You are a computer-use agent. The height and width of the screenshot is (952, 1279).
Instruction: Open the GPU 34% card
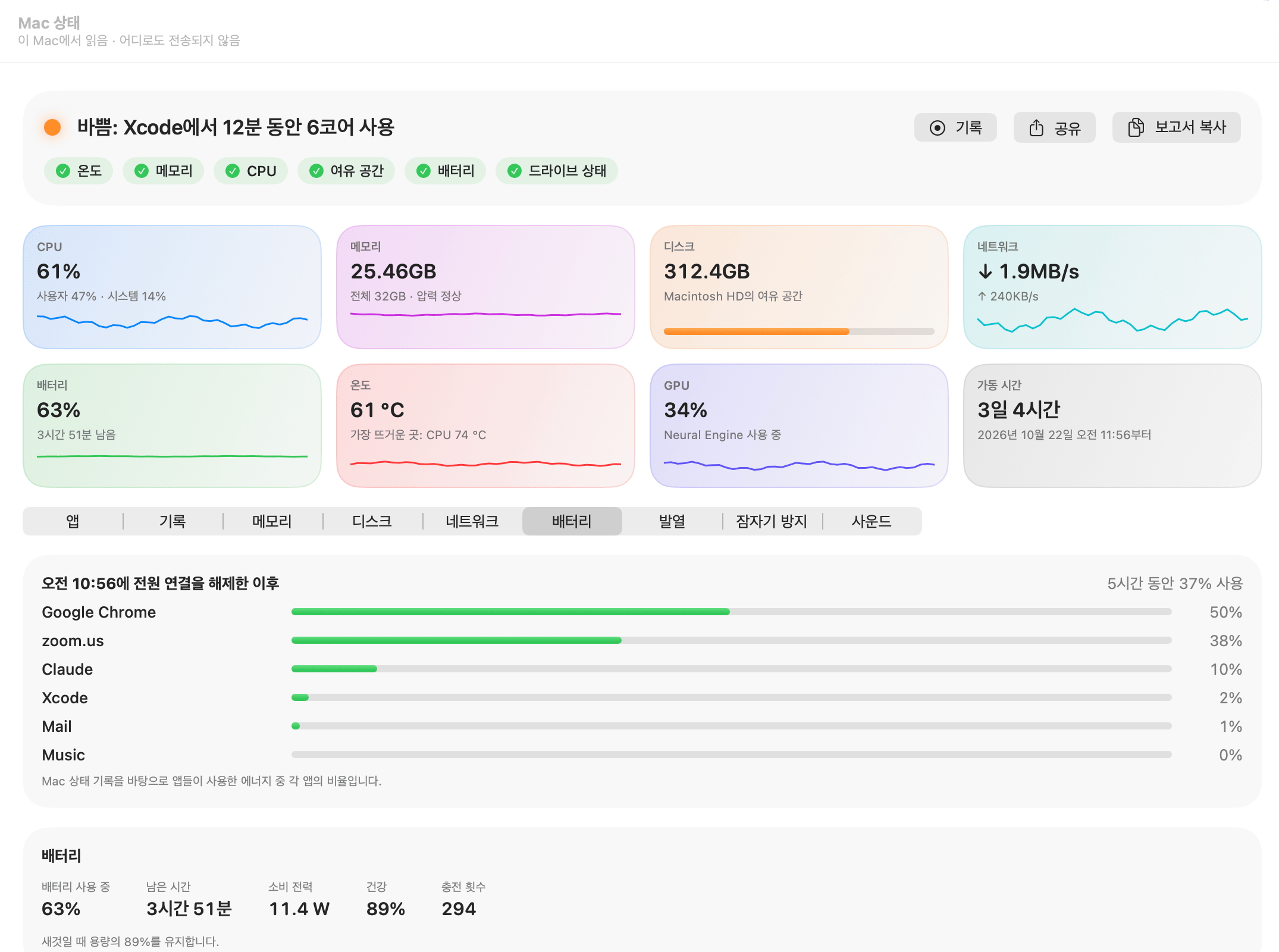799,425
